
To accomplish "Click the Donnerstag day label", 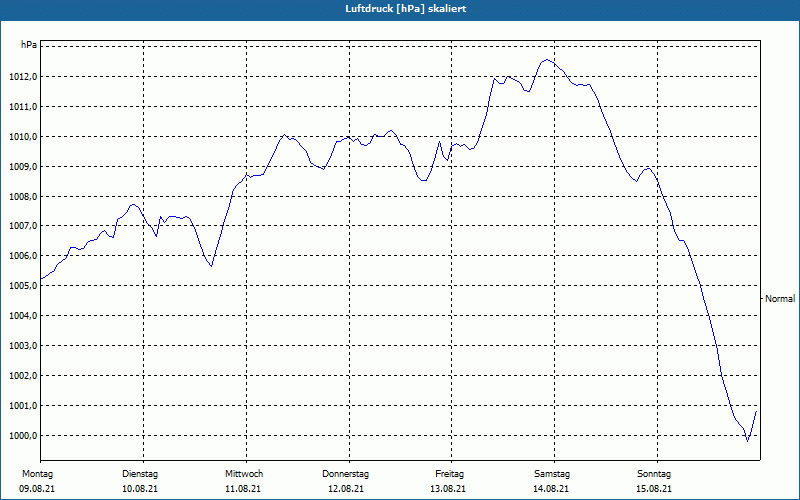I will click(x=345, y=474).
